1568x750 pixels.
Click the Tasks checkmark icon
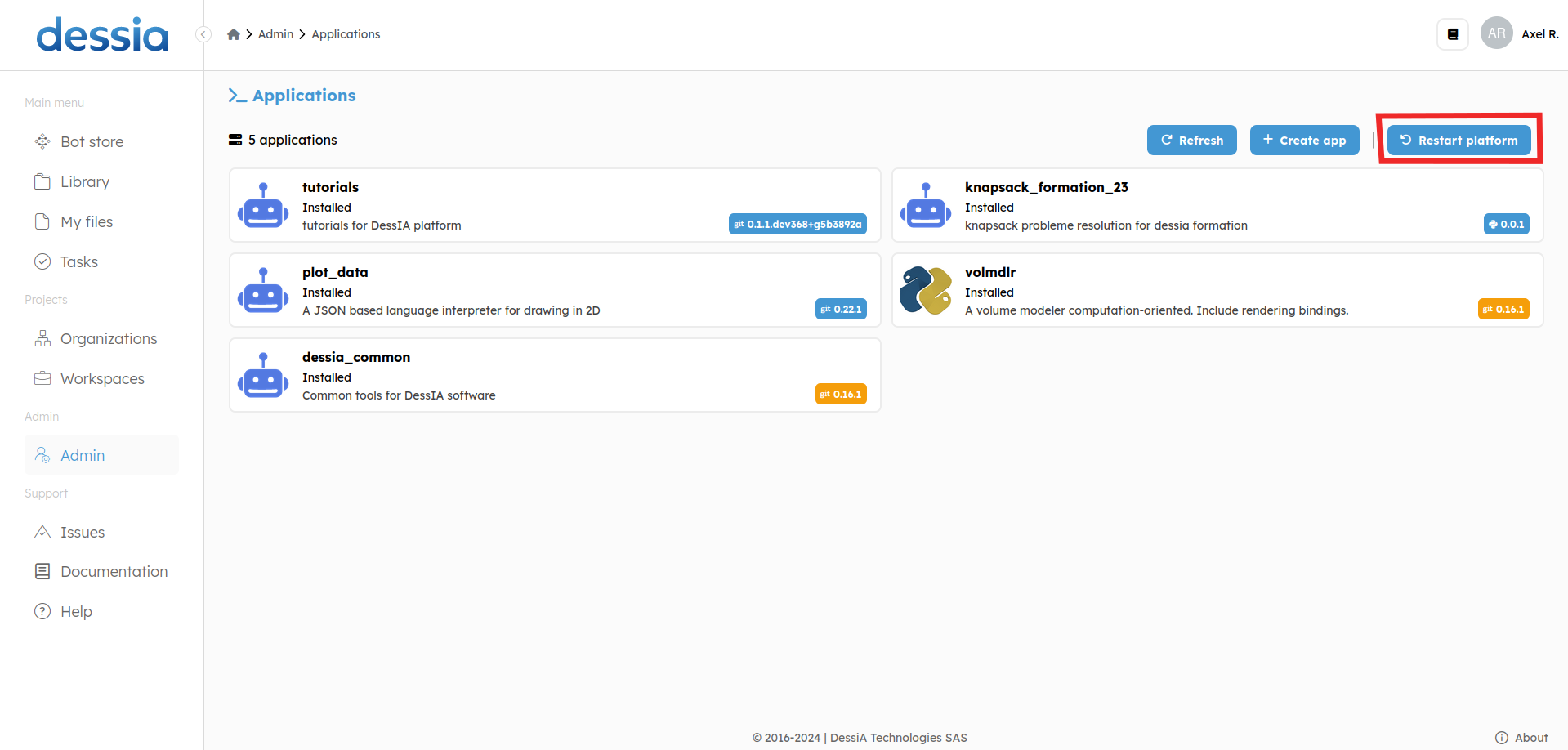tap(42, 261)
